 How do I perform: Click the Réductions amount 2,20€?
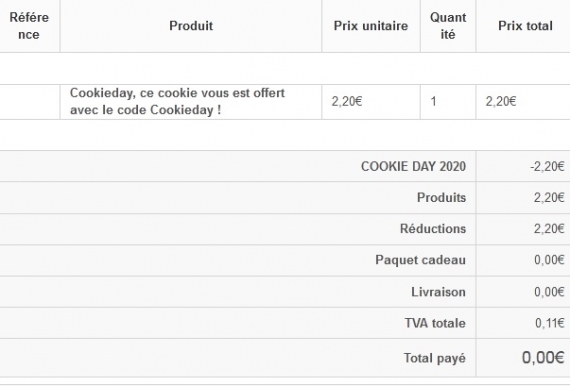click(549, 229)
